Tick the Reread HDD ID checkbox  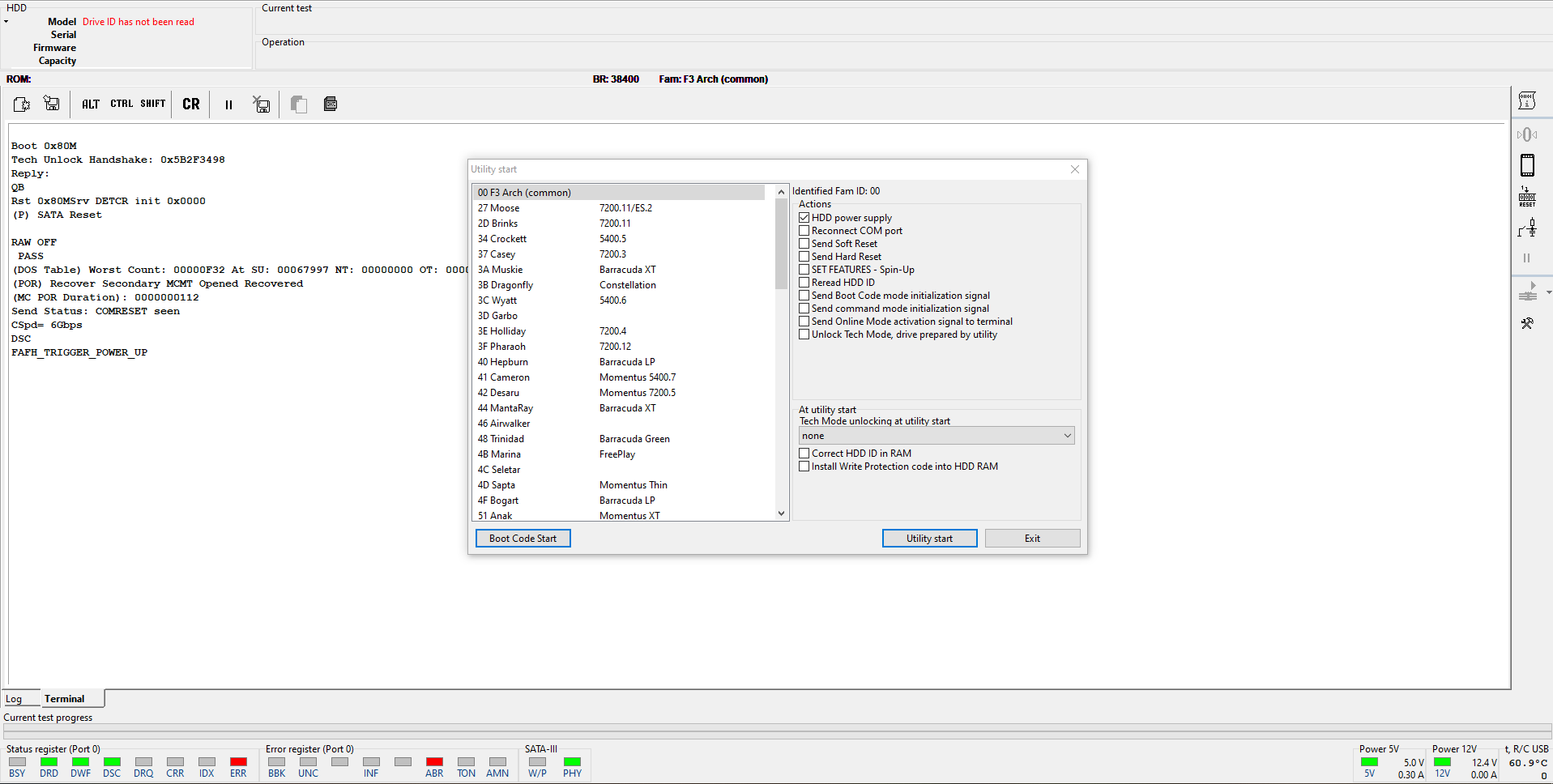point(804,283)
